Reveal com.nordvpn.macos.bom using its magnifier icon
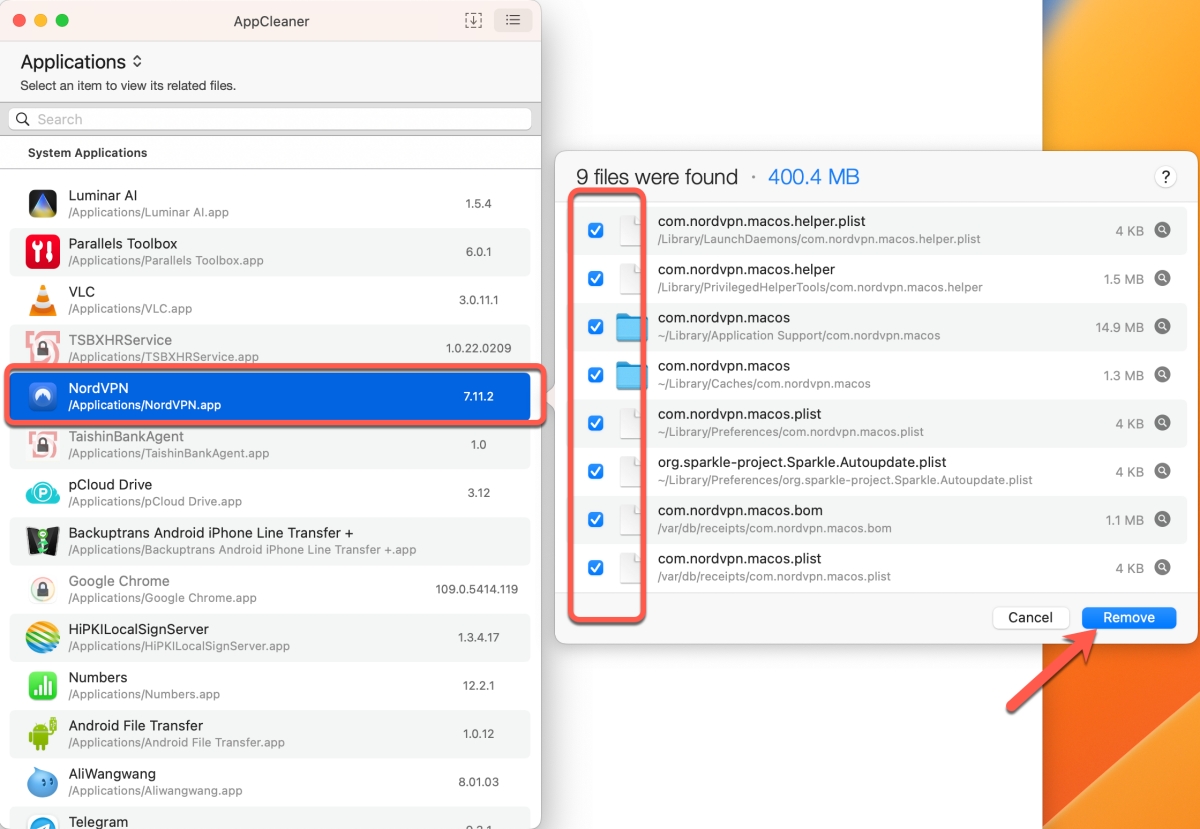 pyautogui.click(x=1162, y=519)
